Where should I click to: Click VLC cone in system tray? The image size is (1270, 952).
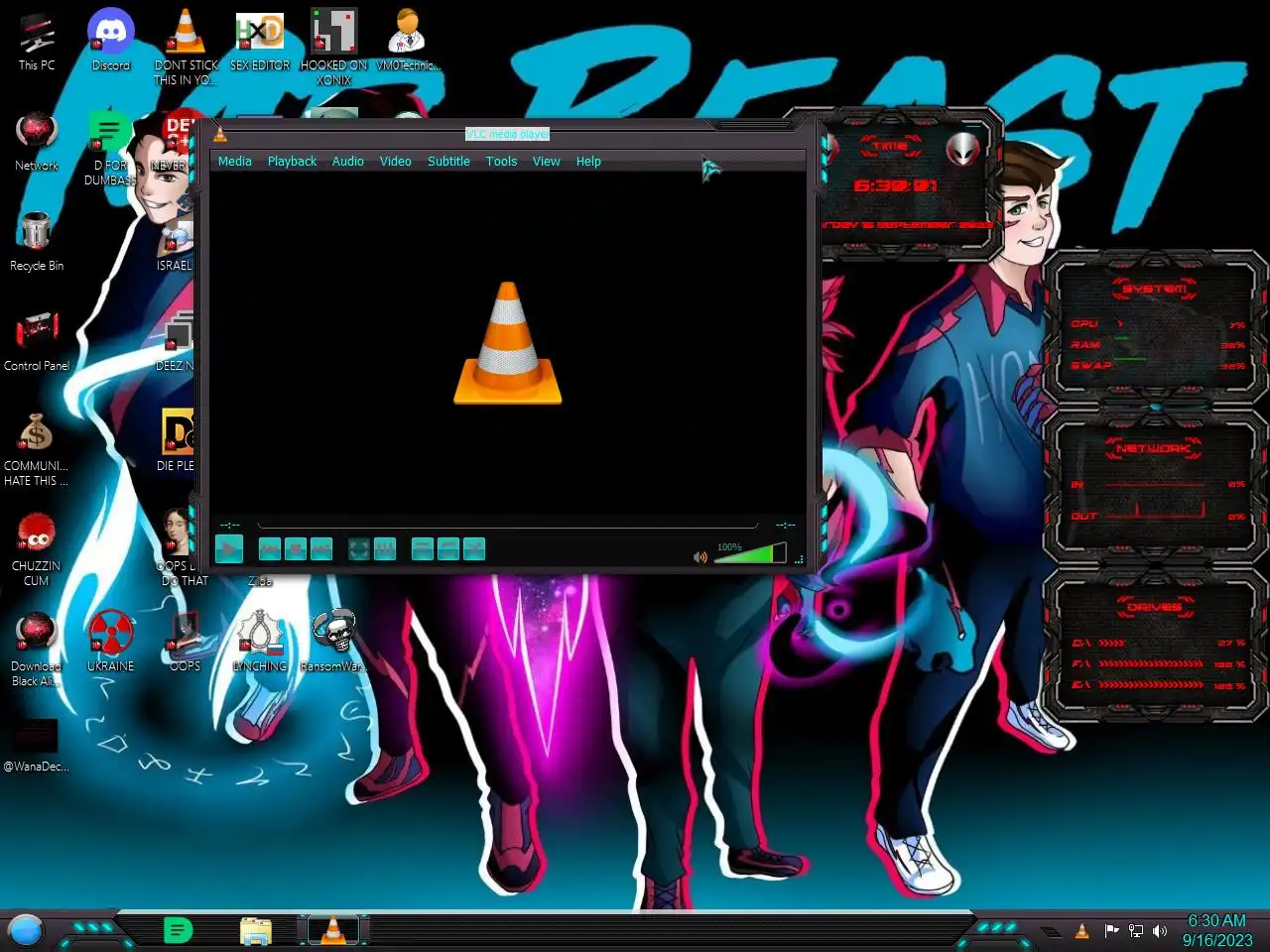point(1082,931)
